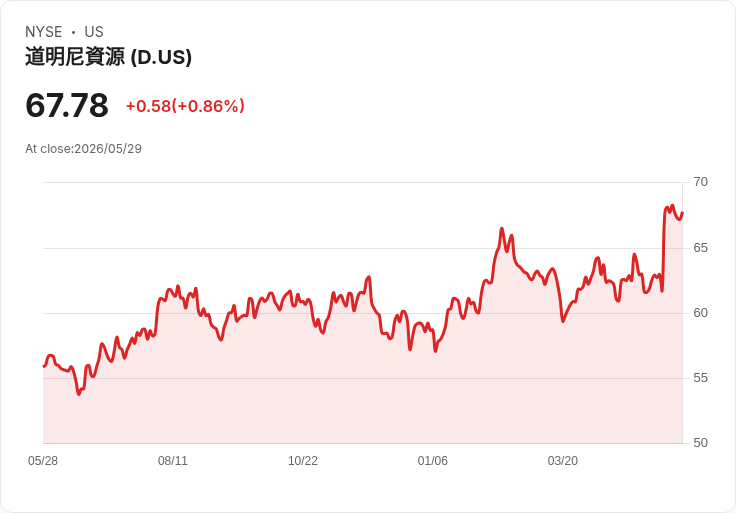Select the 10/22 date on the x-axis
The height and width of the screenshot is (513, 736).
pos(303,461)
